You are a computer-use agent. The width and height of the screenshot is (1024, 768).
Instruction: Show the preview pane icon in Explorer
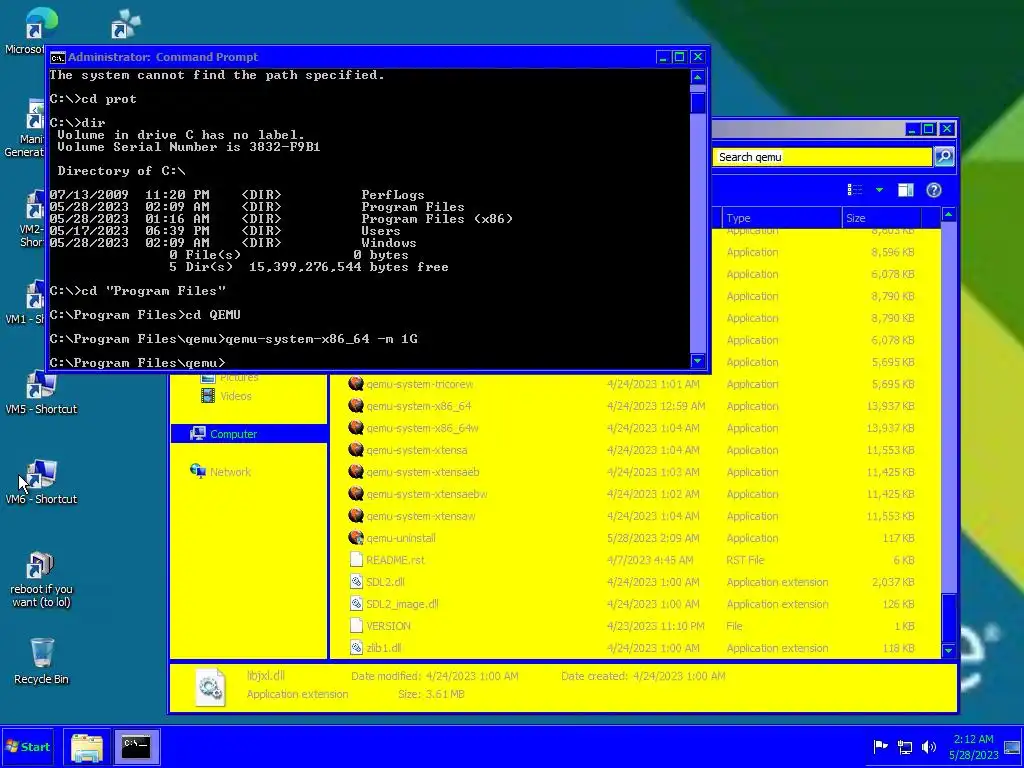coord(905,190)
